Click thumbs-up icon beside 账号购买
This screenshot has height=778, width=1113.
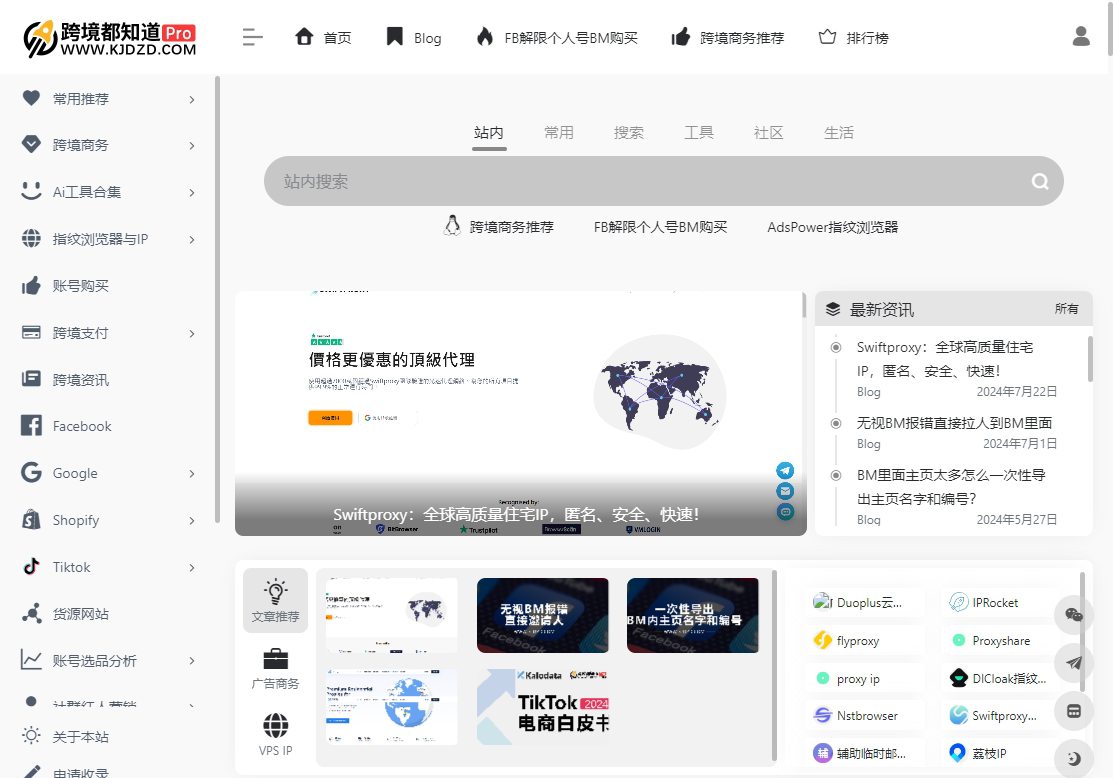[31, 285]
